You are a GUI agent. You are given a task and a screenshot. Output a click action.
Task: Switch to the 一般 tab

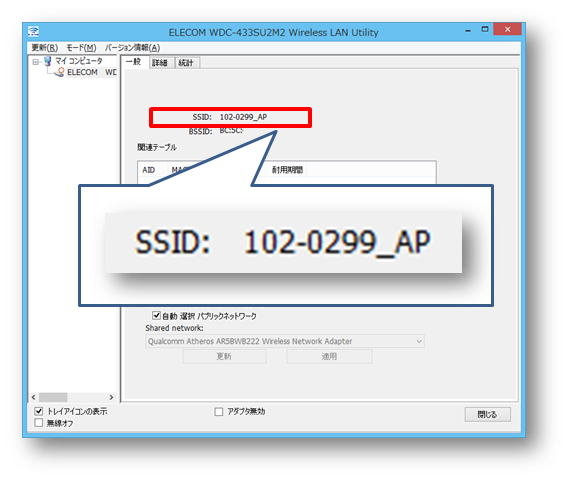point(134,62)
